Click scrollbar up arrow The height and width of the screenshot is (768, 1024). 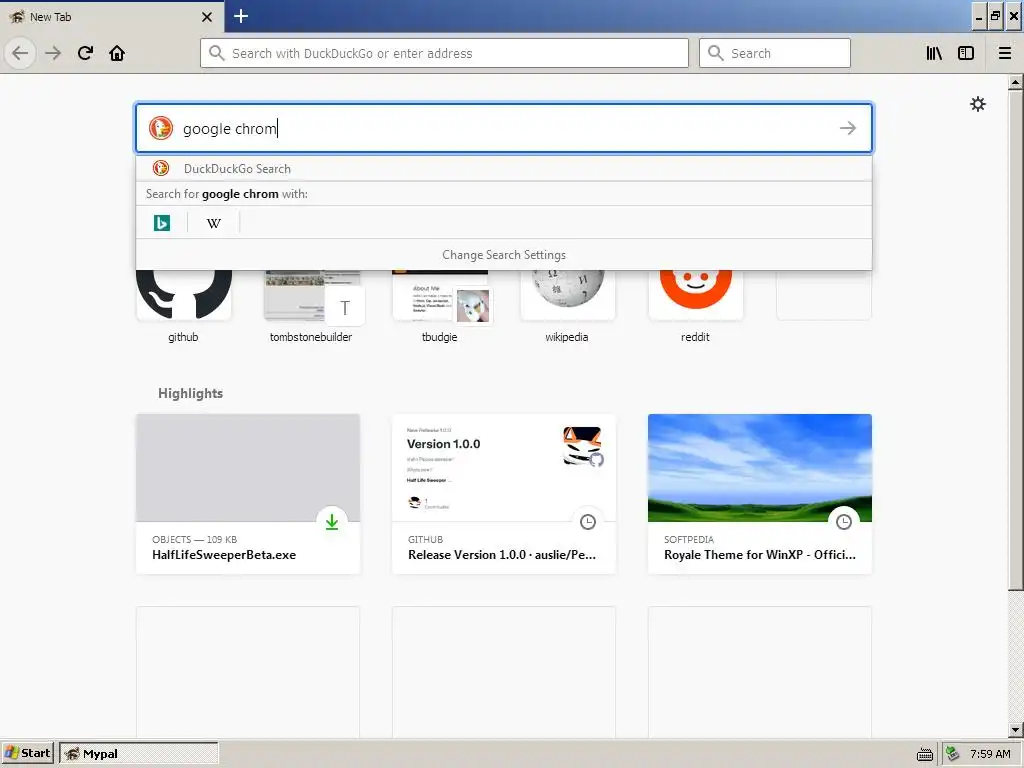pos(1015,82)
